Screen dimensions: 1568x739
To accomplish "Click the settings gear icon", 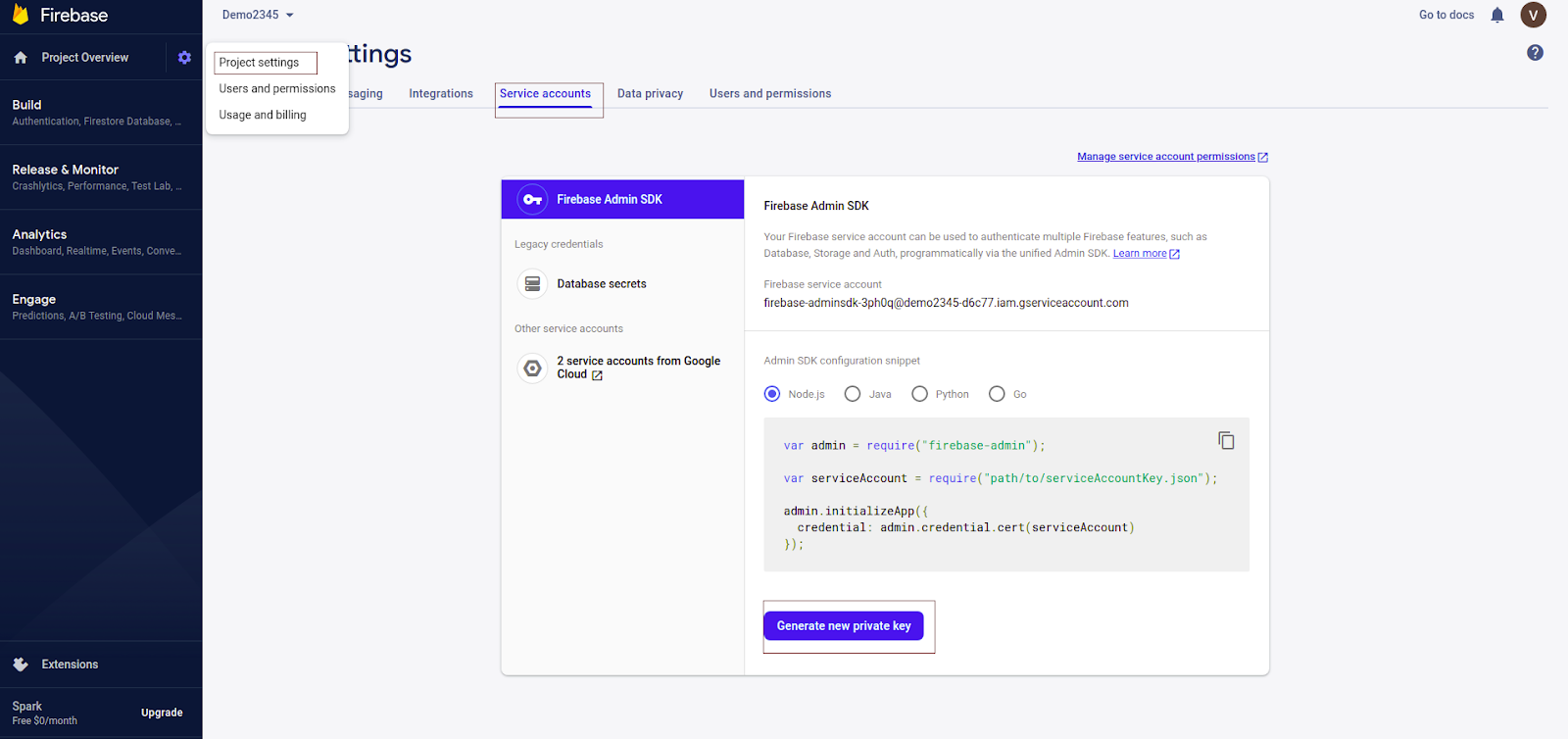I will click(x=184, y=58).
